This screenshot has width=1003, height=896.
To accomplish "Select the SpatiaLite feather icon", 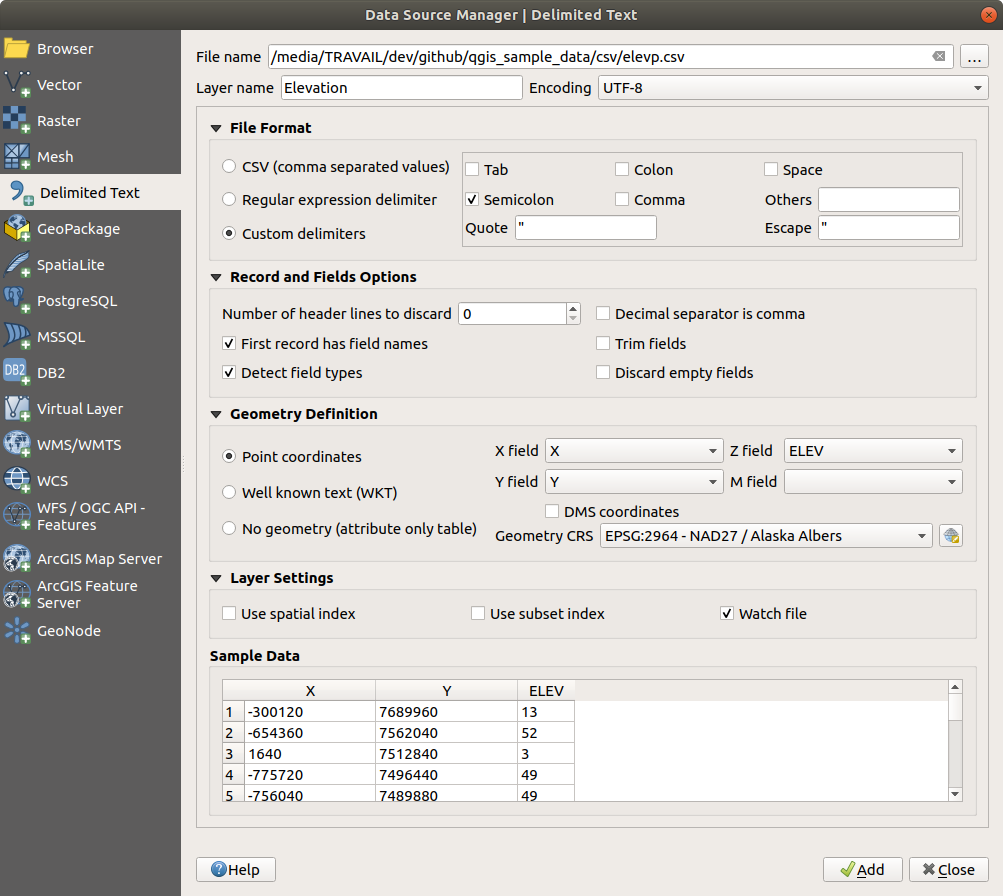I will point(17,264).
